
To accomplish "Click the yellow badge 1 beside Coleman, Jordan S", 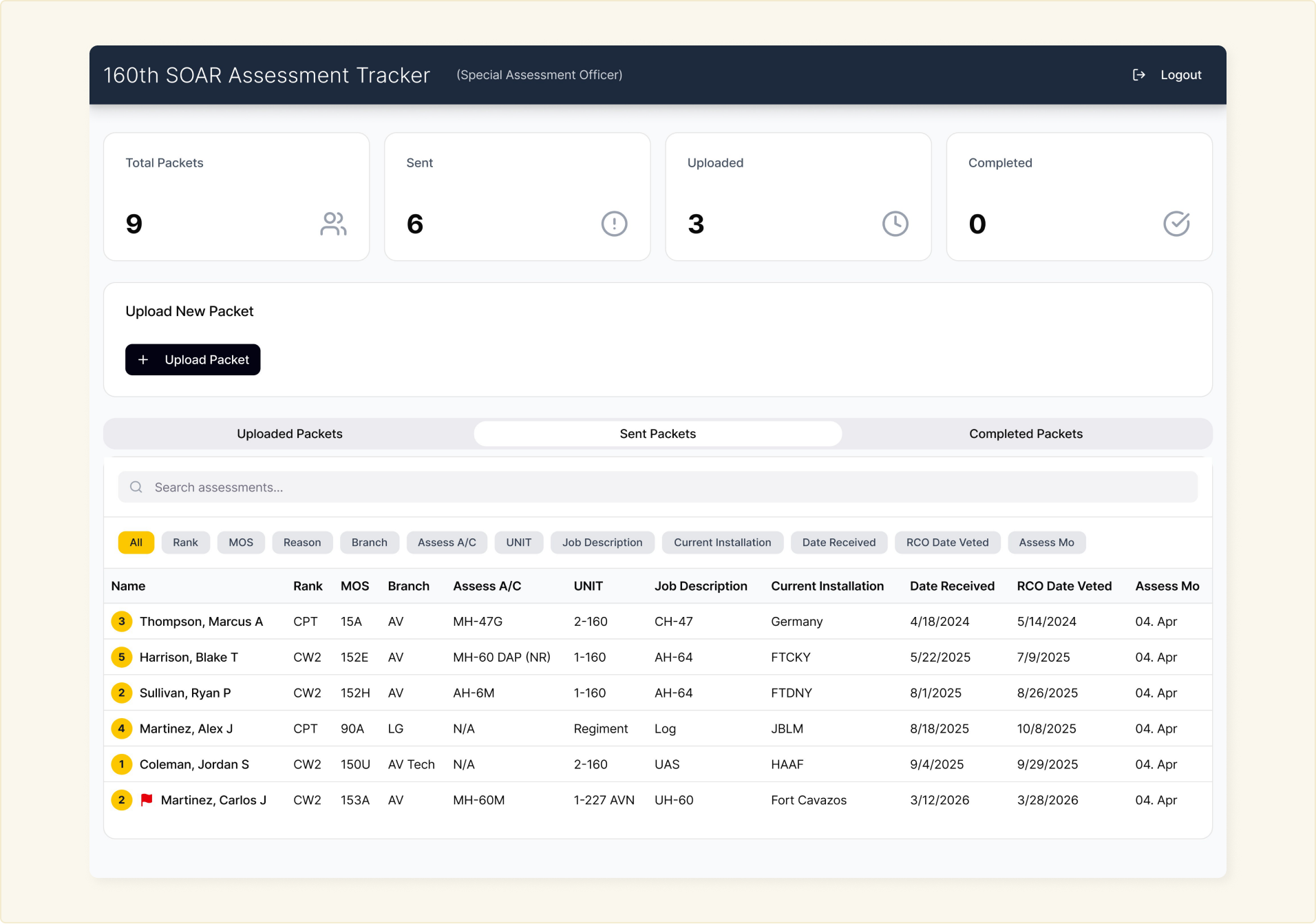I will pos(122,764).
